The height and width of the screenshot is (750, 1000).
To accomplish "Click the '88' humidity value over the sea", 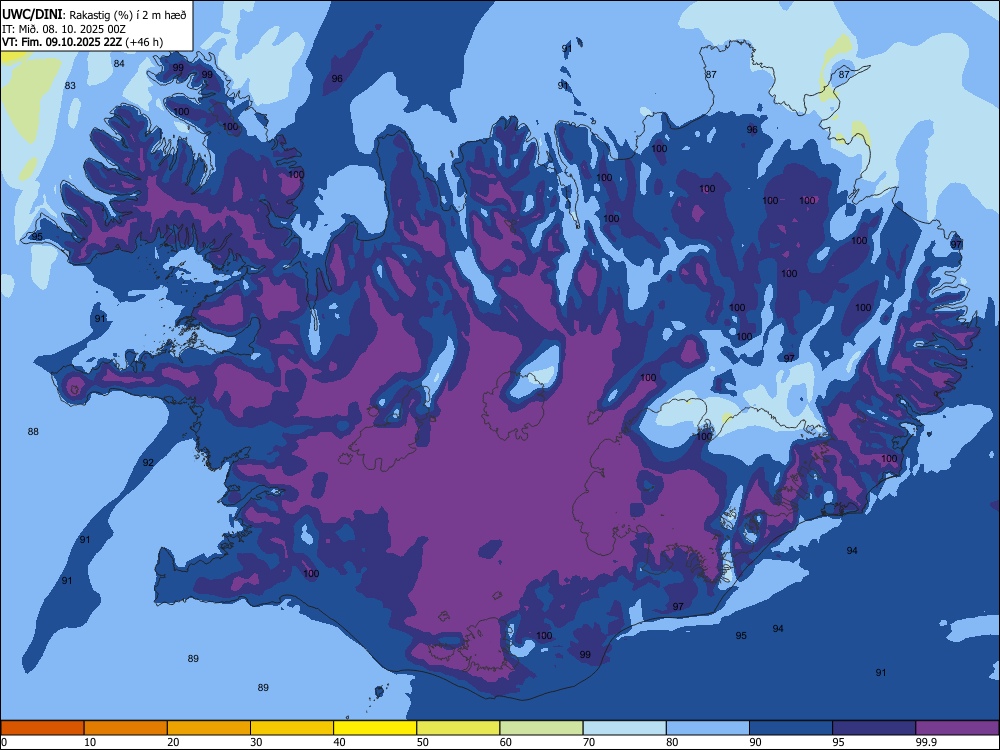I will point(33,432).
